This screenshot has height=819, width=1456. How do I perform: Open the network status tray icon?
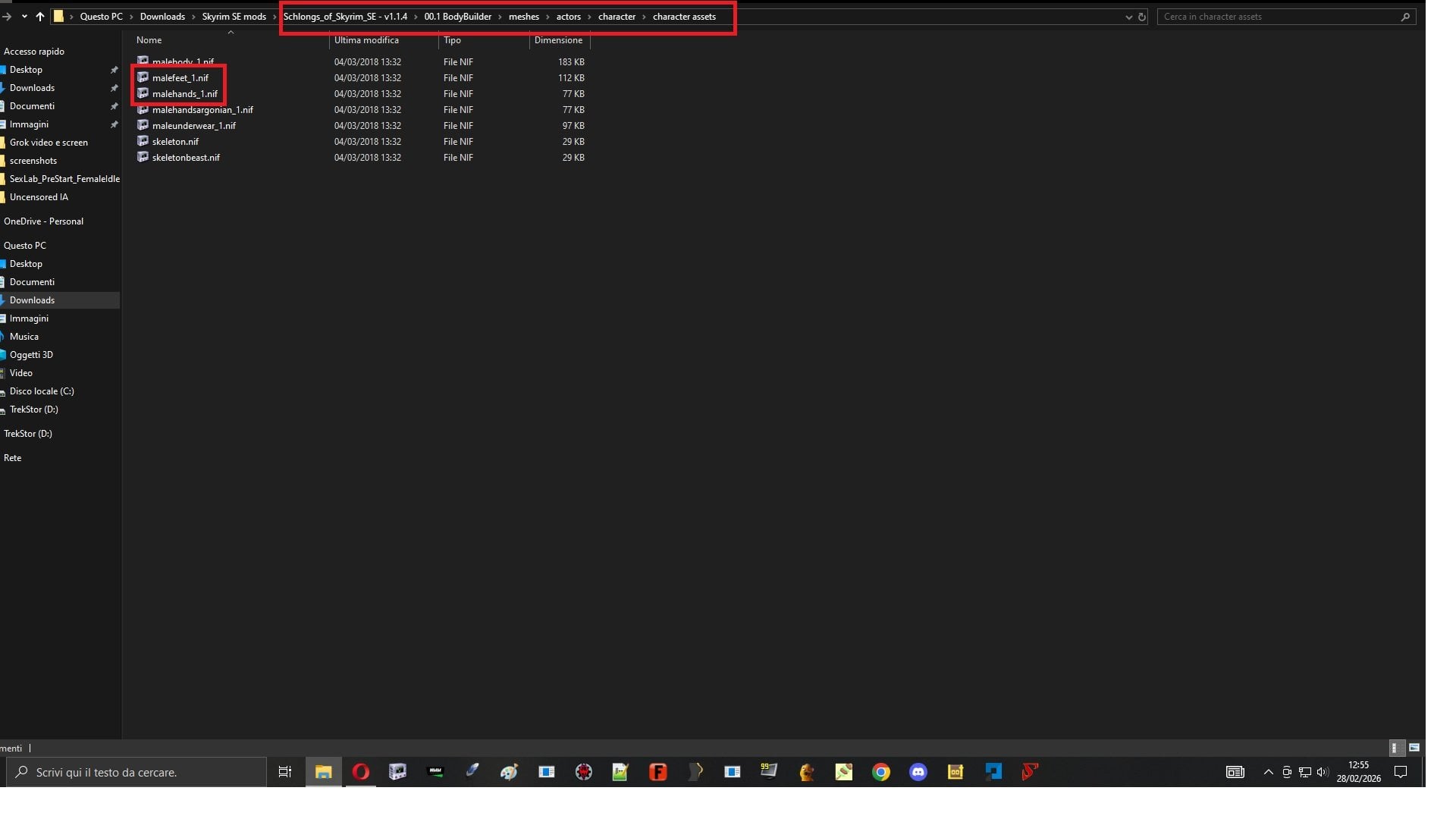click(x=1305, y=772)
